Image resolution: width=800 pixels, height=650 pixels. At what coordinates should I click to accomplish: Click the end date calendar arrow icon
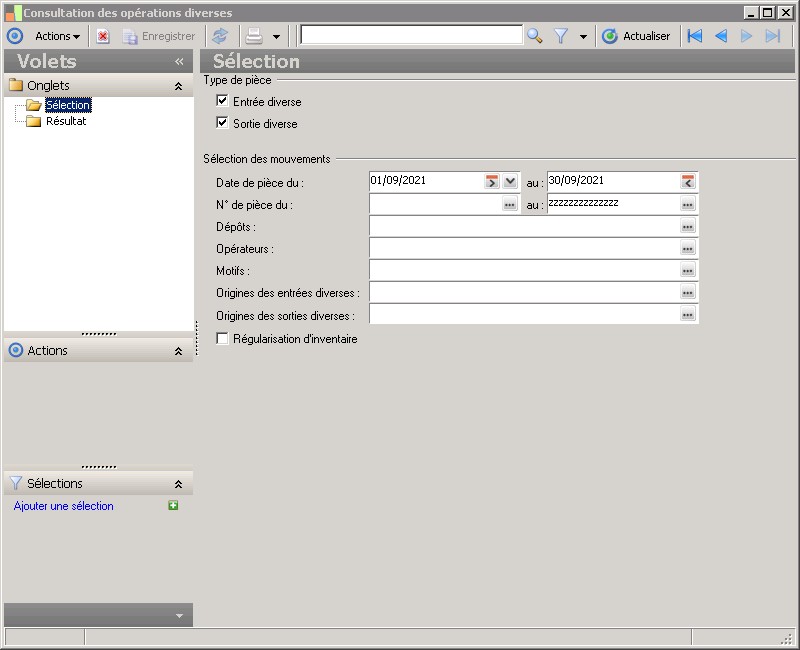click(688, 181)
